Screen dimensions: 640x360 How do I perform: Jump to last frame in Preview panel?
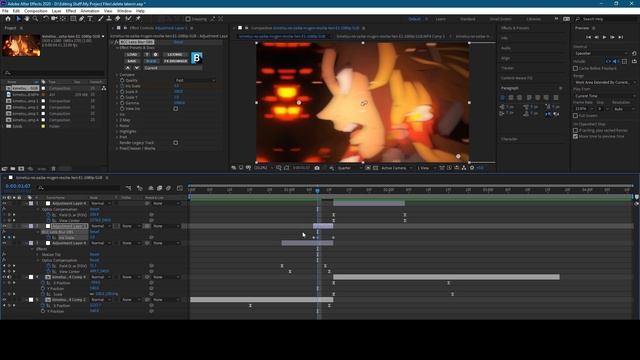pyautogui.click(x=621, y=37)
